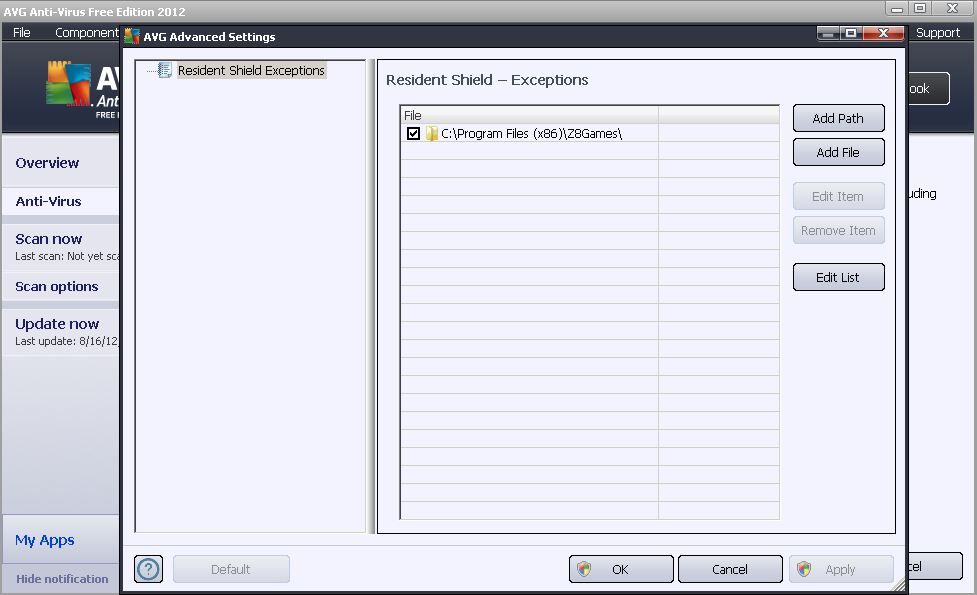
Task: Click the help question mark icon
Action: pyautogui.click(x=148, y=569)
